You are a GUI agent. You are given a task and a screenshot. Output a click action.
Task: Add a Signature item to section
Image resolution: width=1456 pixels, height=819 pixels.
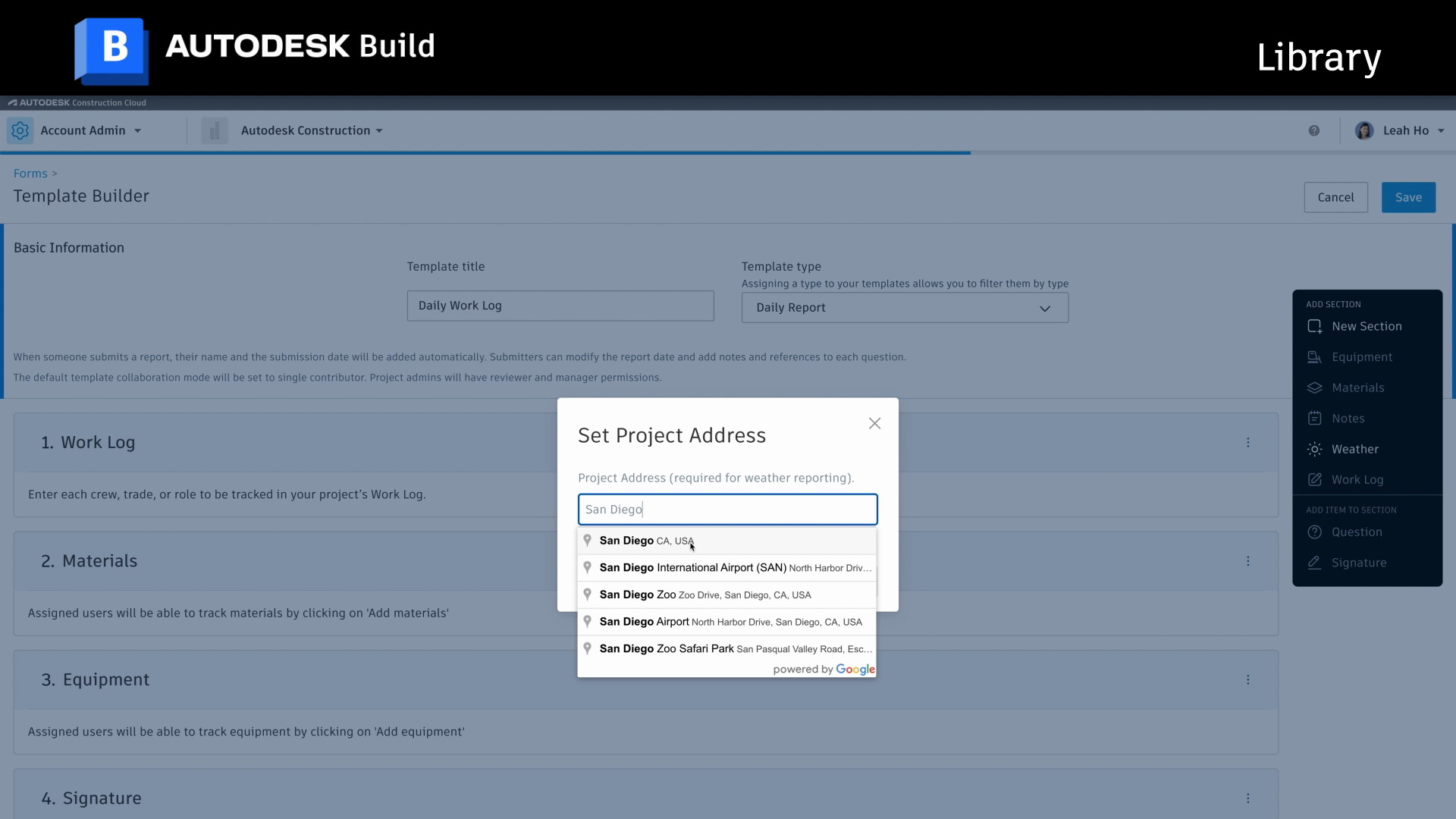tap(1358, 563)
